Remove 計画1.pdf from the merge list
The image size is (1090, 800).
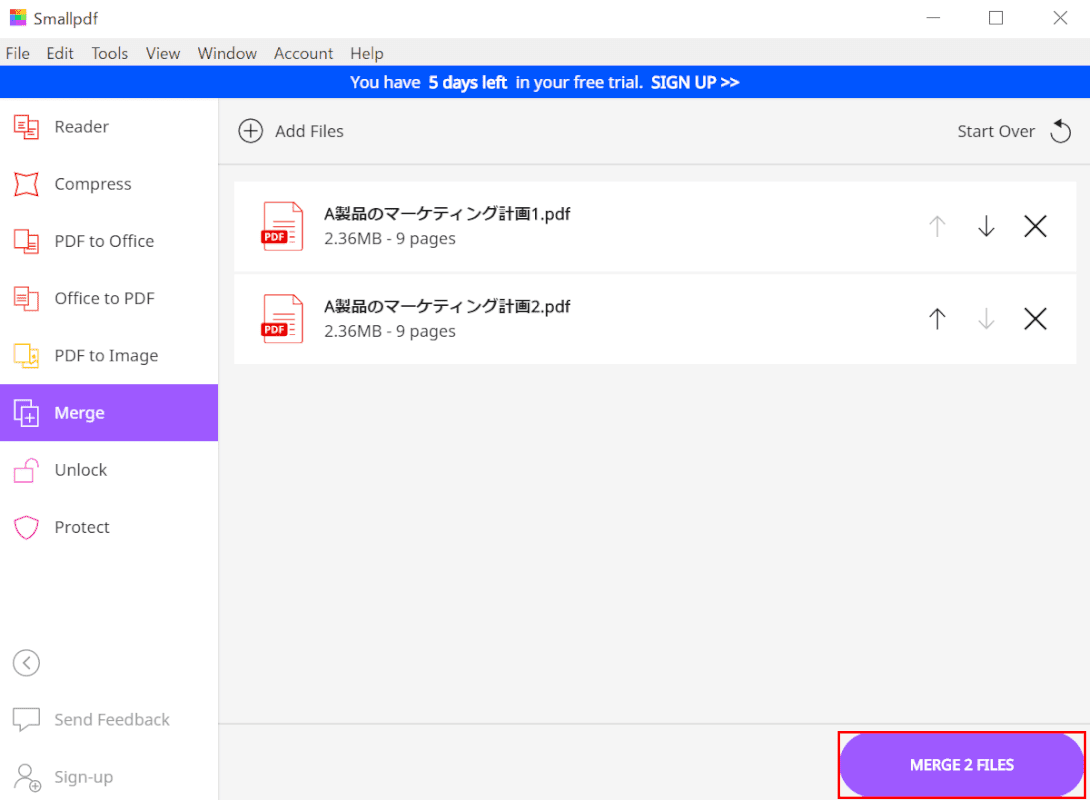(1035, 226)
